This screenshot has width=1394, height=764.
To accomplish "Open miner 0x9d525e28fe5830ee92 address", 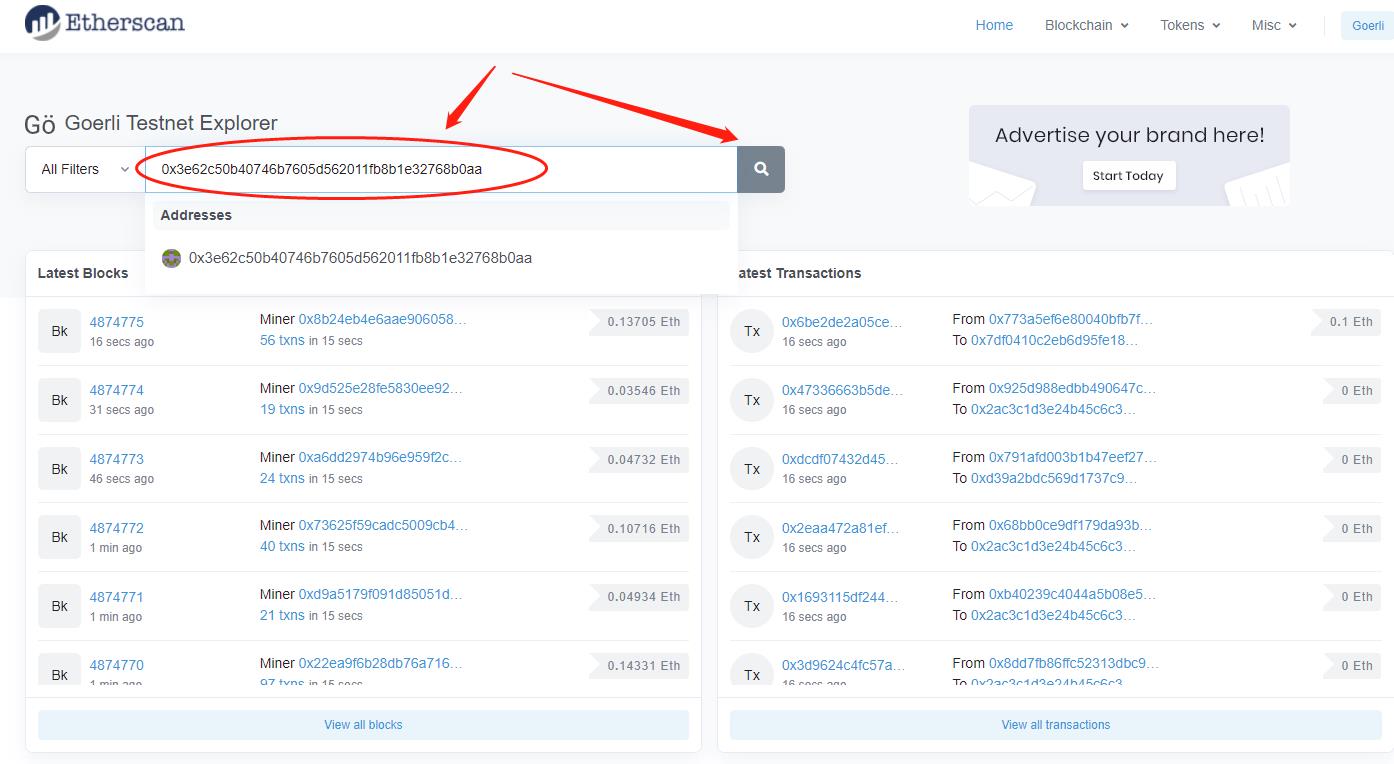I will pyautogui.click(x=381, y=388).
